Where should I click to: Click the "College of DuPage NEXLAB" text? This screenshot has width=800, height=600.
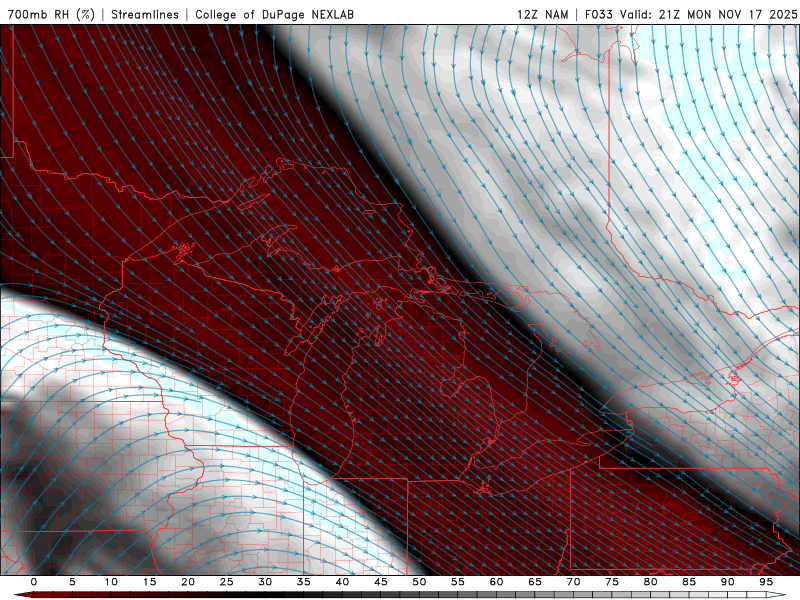coord(274,14)
